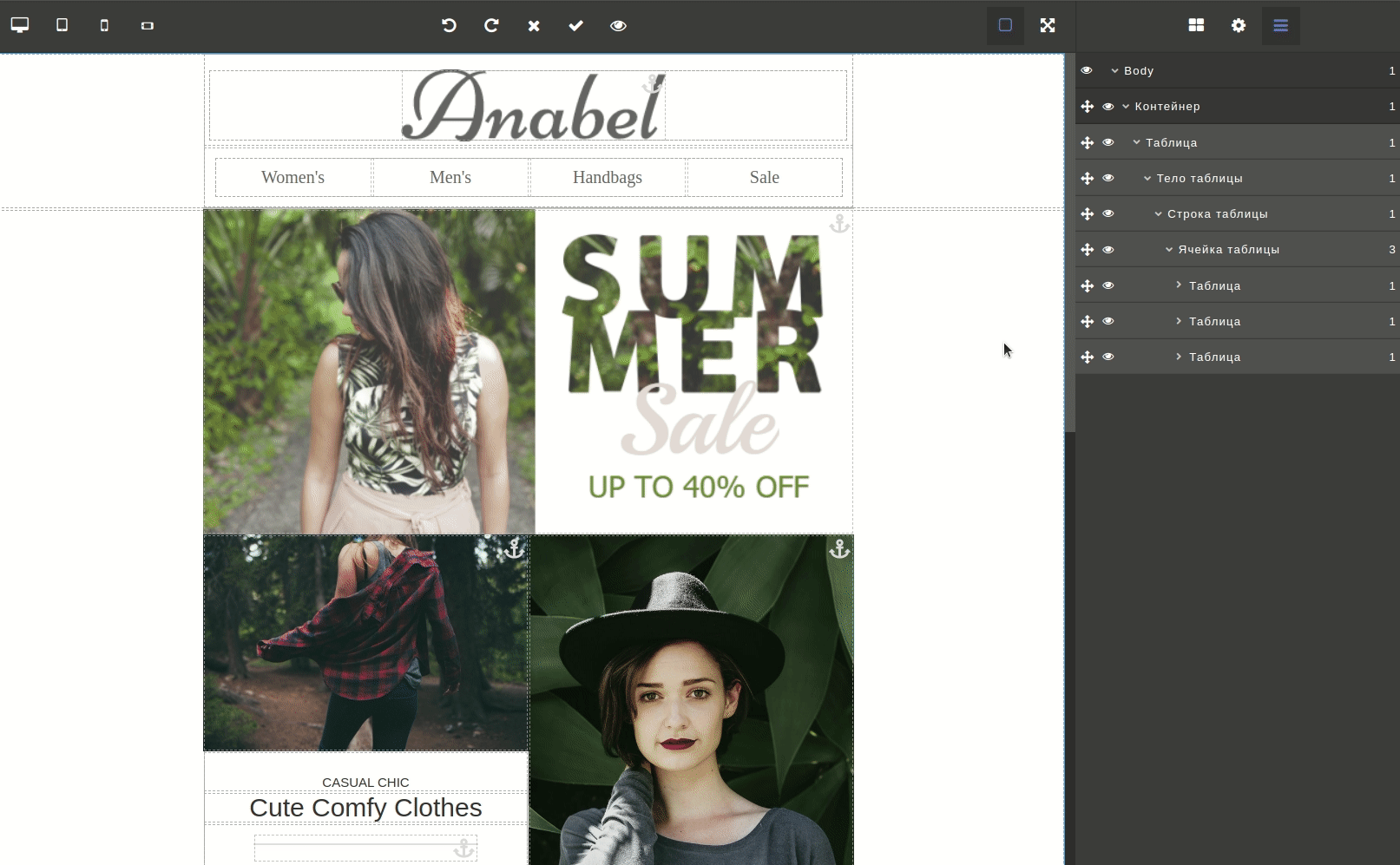Viewport: 1400px width, 865px height.
Task: Select the Контейнер layer row
Action: 1238,106
